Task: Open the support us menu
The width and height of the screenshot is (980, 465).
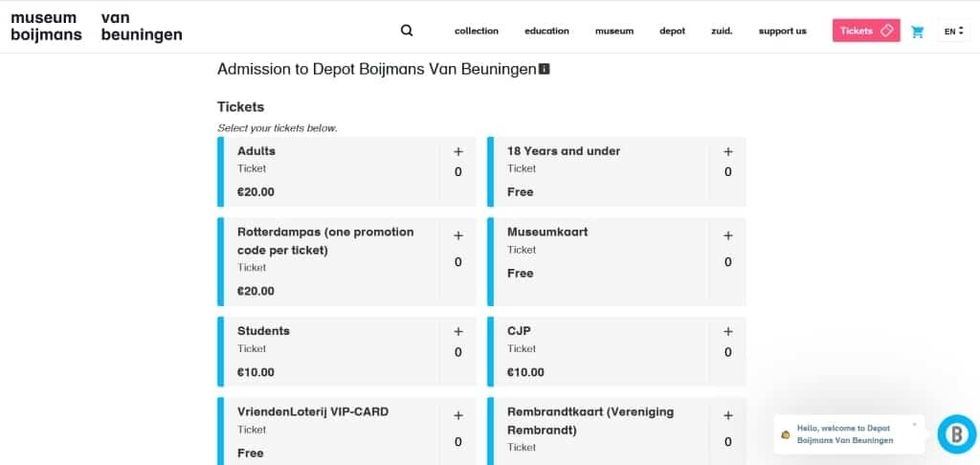Action: pyautogui.click(x=782, y=31)
